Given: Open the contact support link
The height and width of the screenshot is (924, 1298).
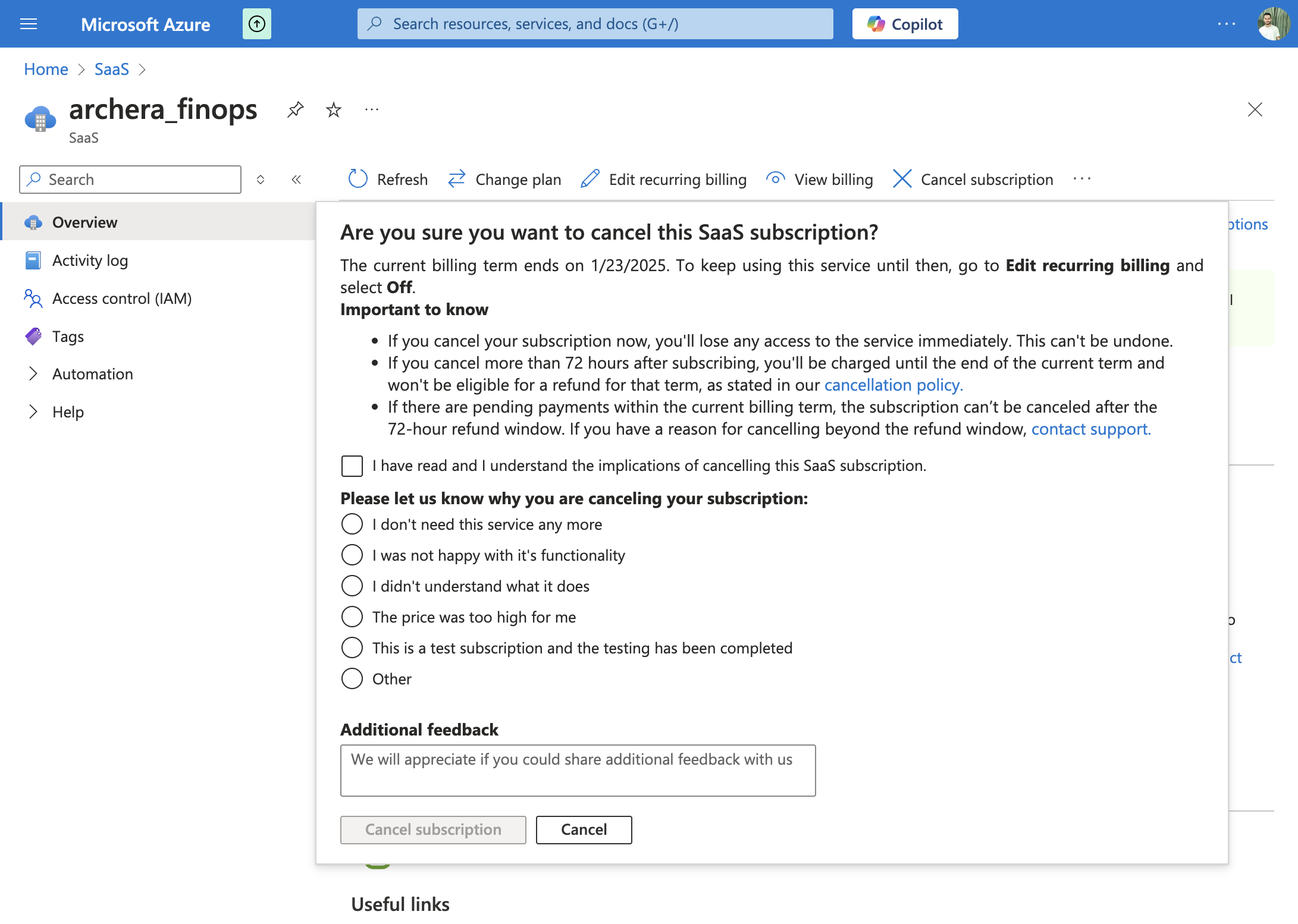Looking at the screenshot, I should (1091, 429).
